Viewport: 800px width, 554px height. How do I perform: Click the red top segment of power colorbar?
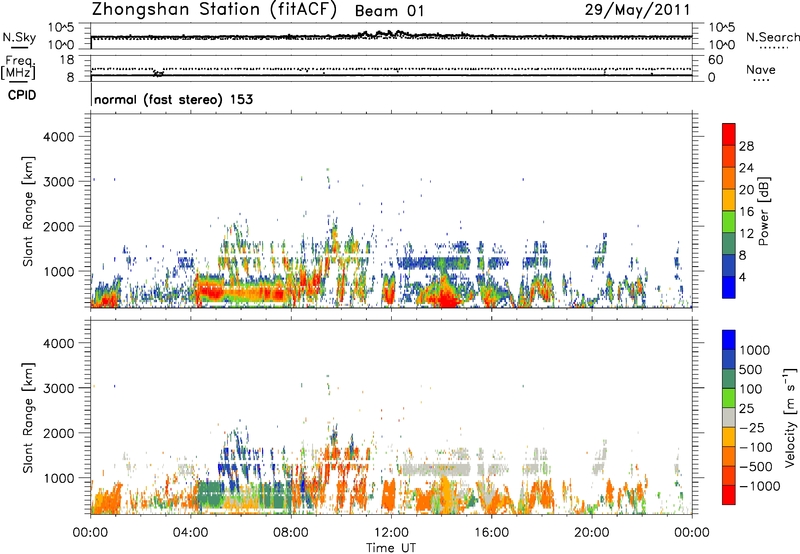(729, 134)
